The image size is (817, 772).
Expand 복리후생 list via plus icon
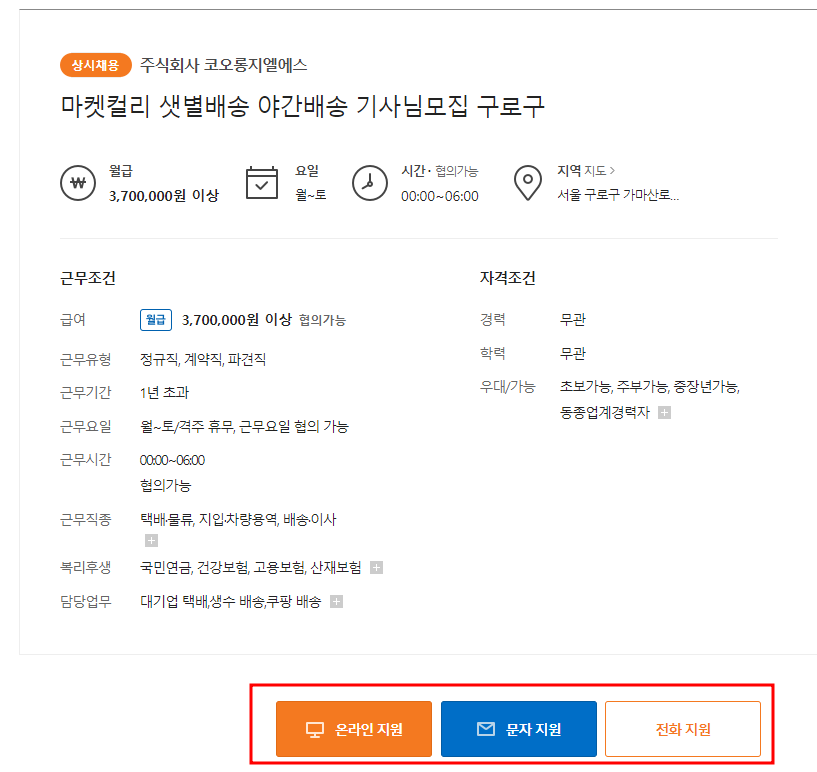pos(377,566)
